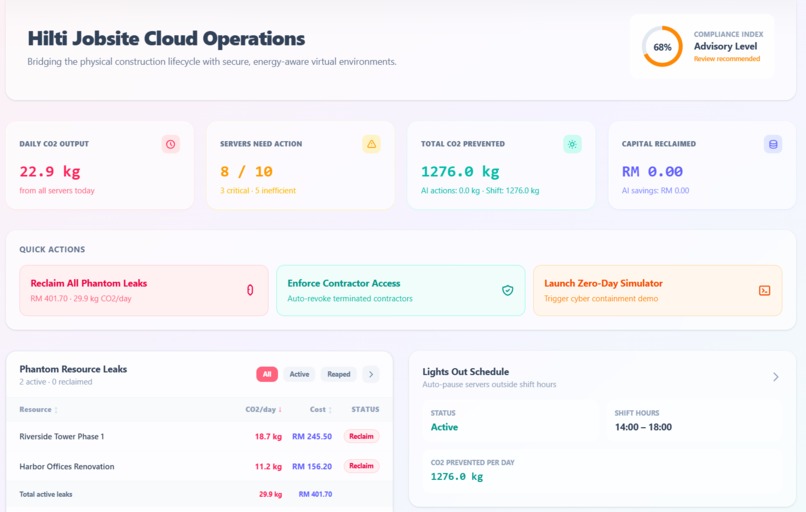Click the 3 critical · 5 inefficient subtext
The width and height of the screenshot is (806, 512).
point(258,191)
